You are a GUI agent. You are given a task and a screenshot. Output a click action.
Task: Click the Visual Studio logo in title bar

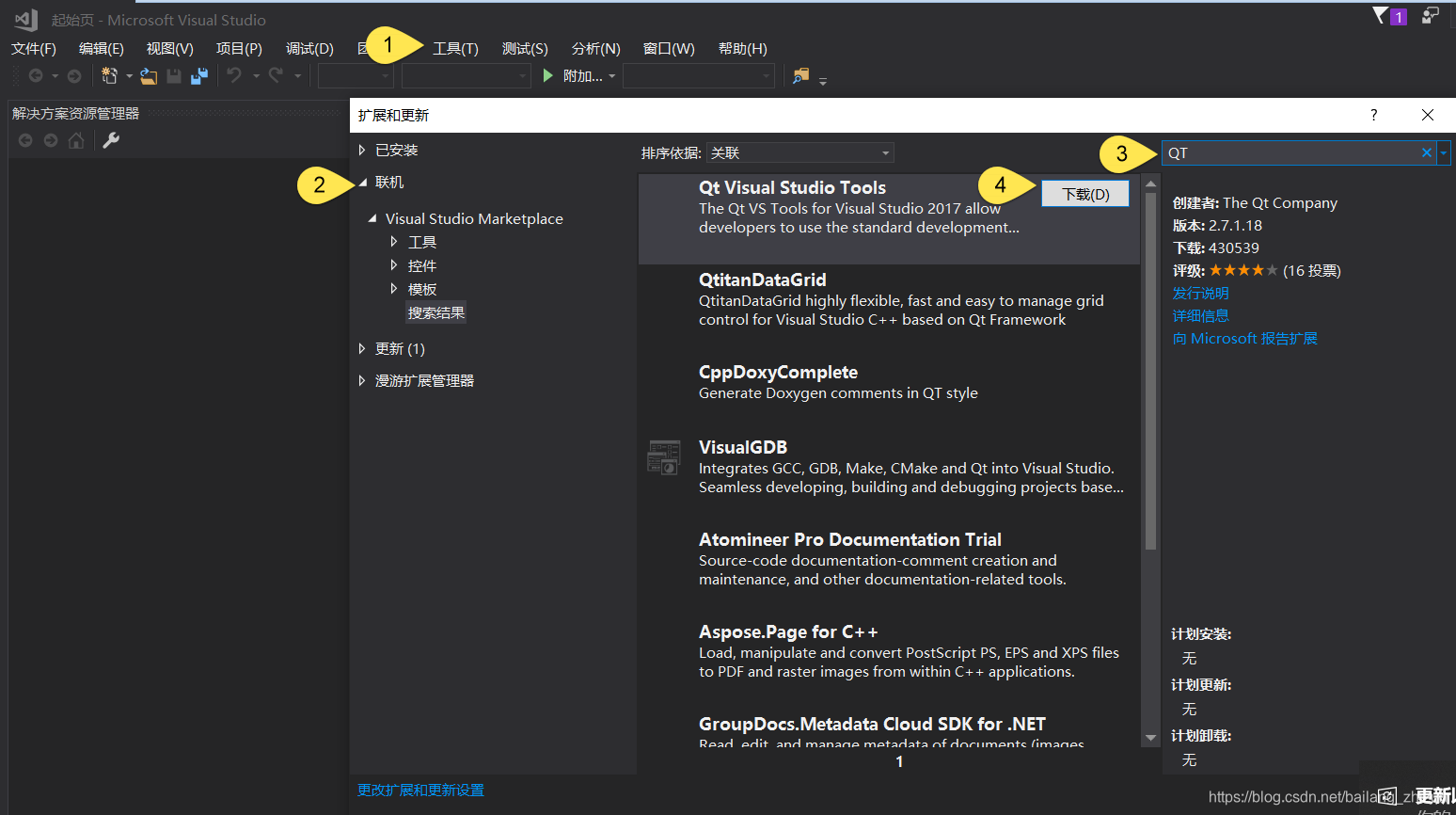pyautogui.click(x=25, y=19)
